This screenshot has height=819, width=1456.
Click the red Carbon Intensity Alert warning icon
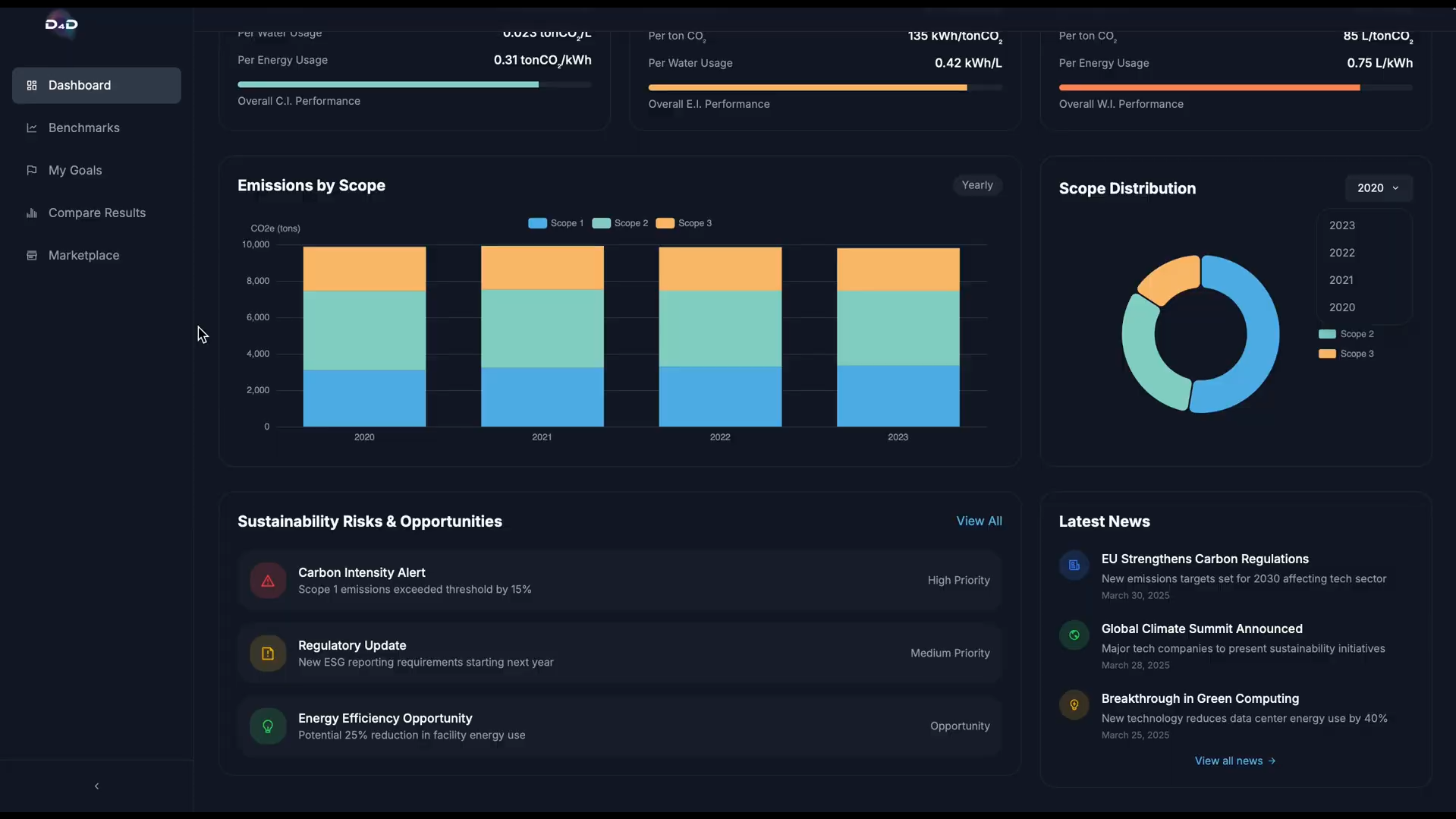pos(268,581)
